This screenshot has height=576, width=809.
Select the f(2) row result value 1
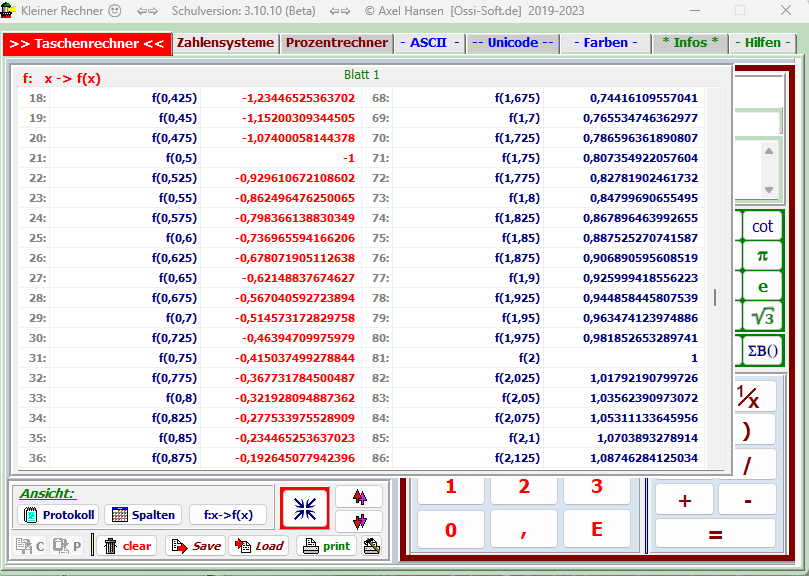click(x=693, y=357)
